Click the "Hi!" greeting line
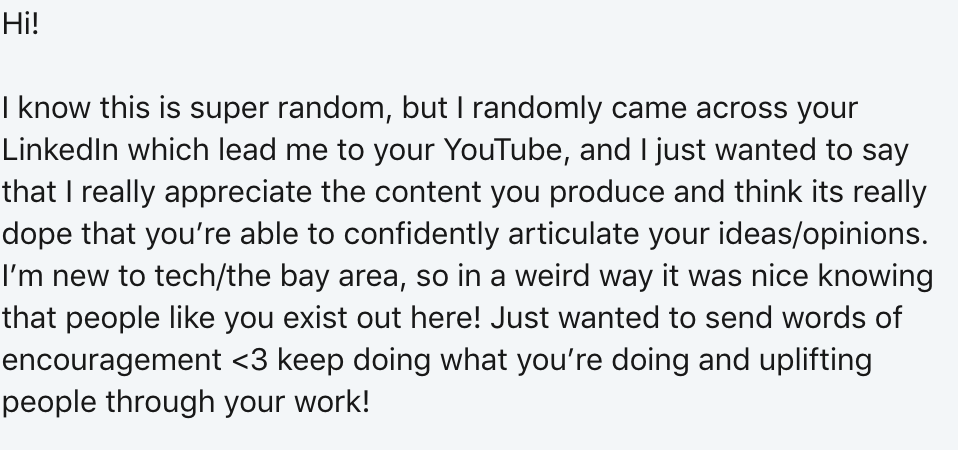Image resolution: width=958 pixels, height=450 pixels. 21,24
